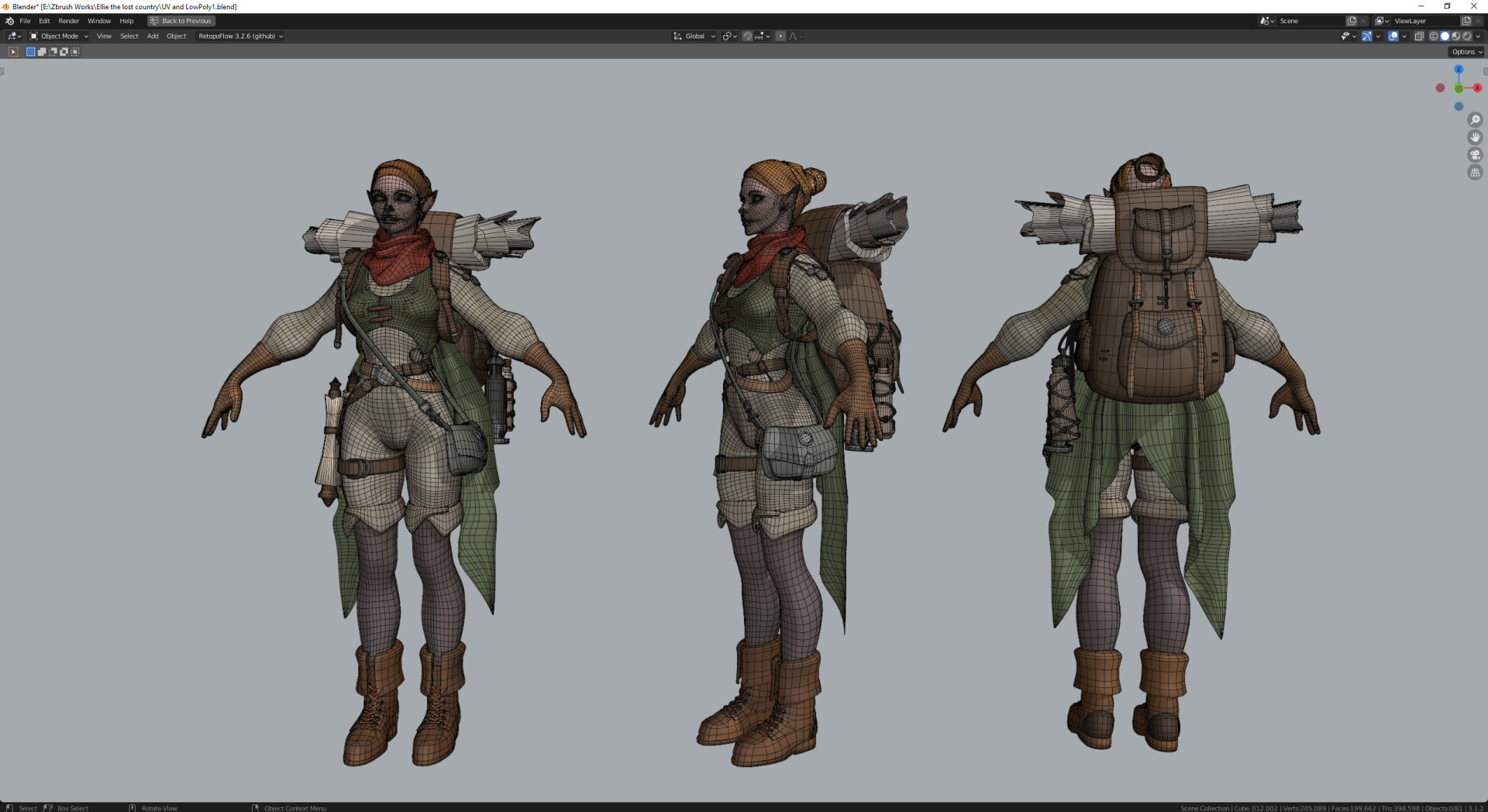1488x812 pixels.
Task: Switch perspective/orthographic with grid icon
Action: [1475, 173]
